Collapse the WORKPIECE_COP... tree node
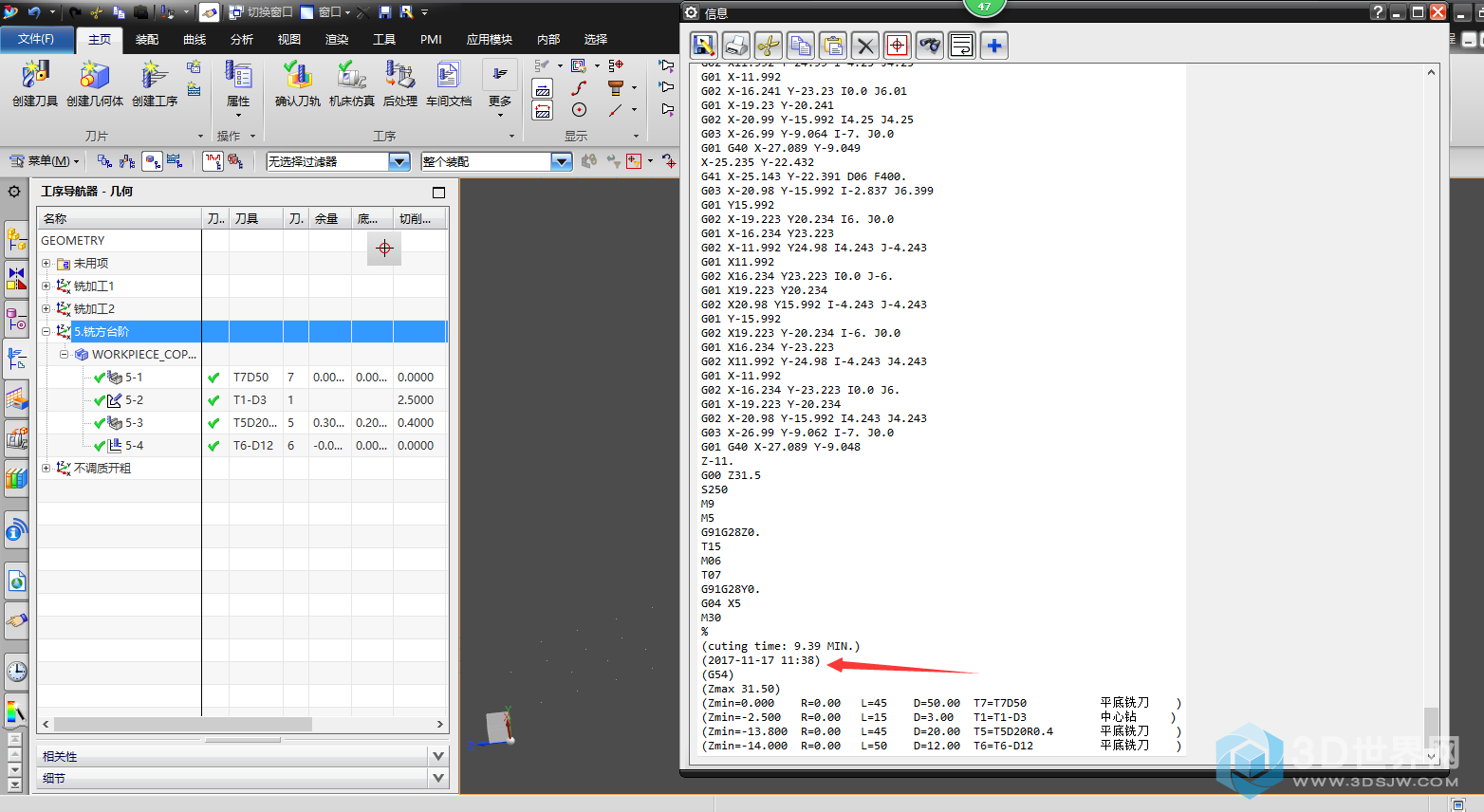This screenshot has width=1484, height=812. click(x=65, y=354)
